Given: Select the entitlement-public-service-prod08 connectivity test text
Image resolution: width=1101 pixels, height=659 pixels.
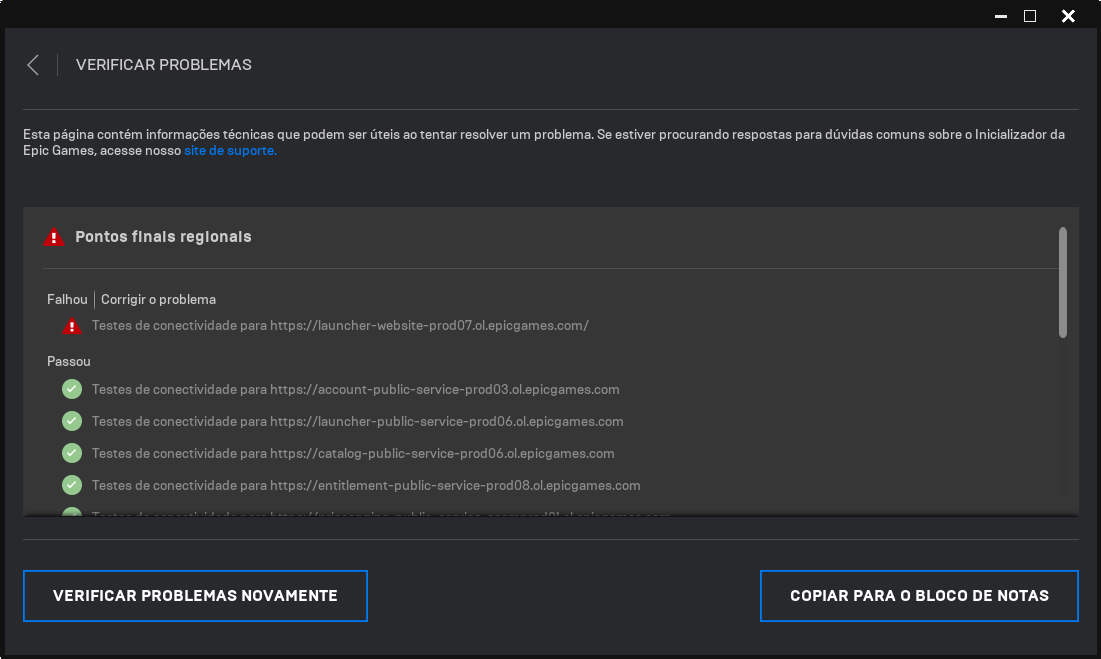Looking at the screenshot, I should [366, 486].
